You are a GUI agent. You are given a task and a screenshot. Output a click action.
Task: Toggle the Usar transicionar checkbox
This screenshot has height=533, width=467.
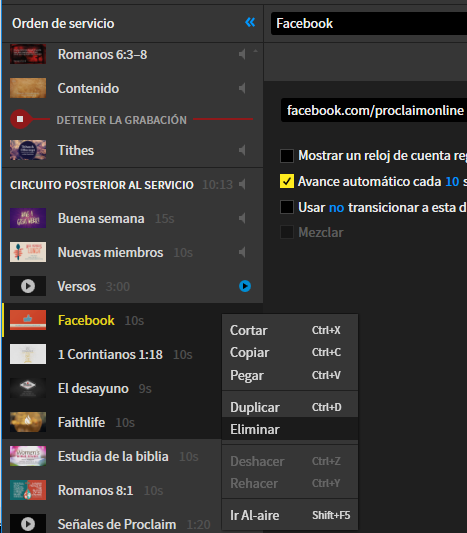point(287,207)
